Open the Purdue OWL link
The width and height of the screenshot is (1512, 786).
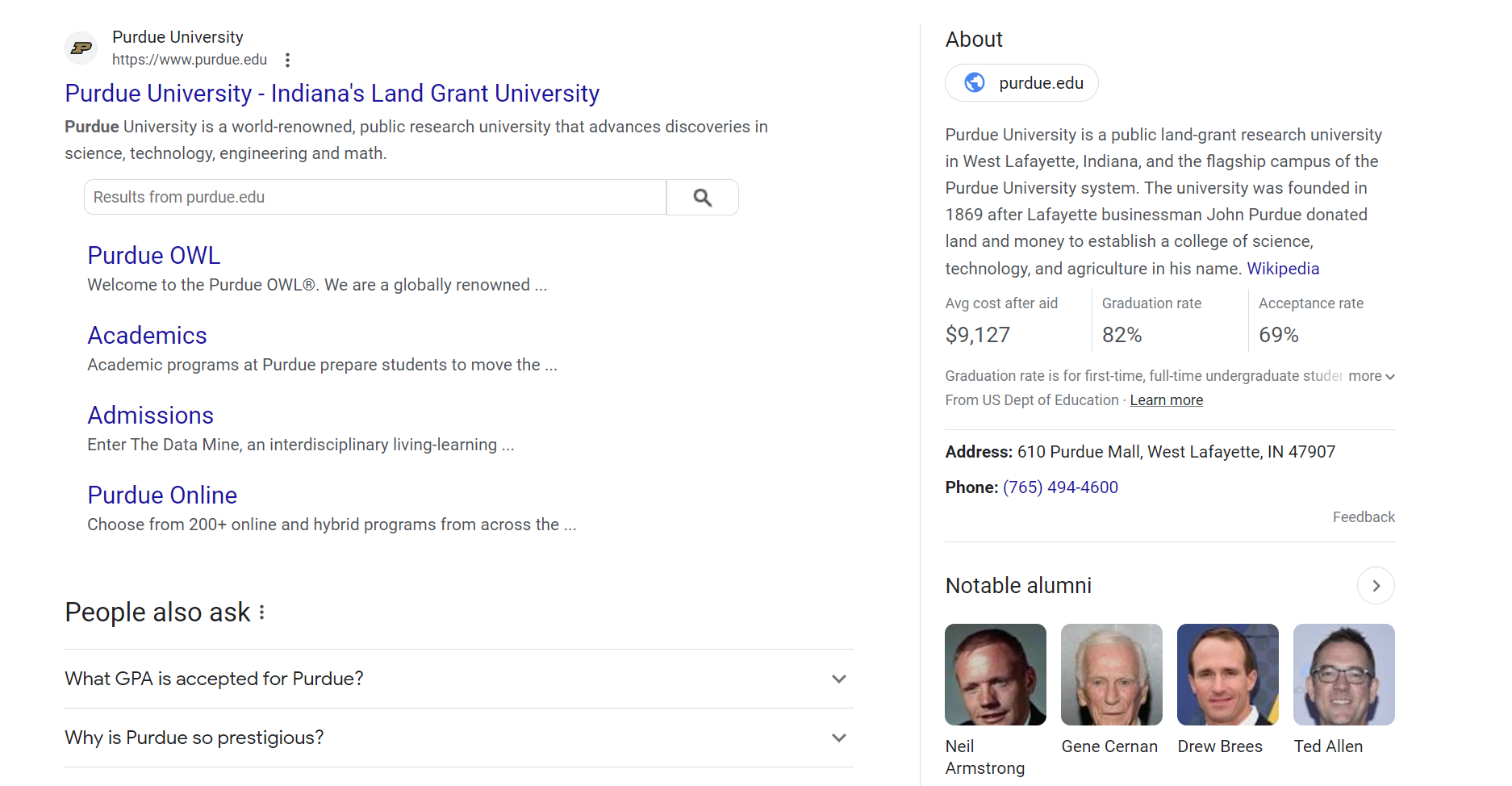pyautogui.click(x=153, y=255)
